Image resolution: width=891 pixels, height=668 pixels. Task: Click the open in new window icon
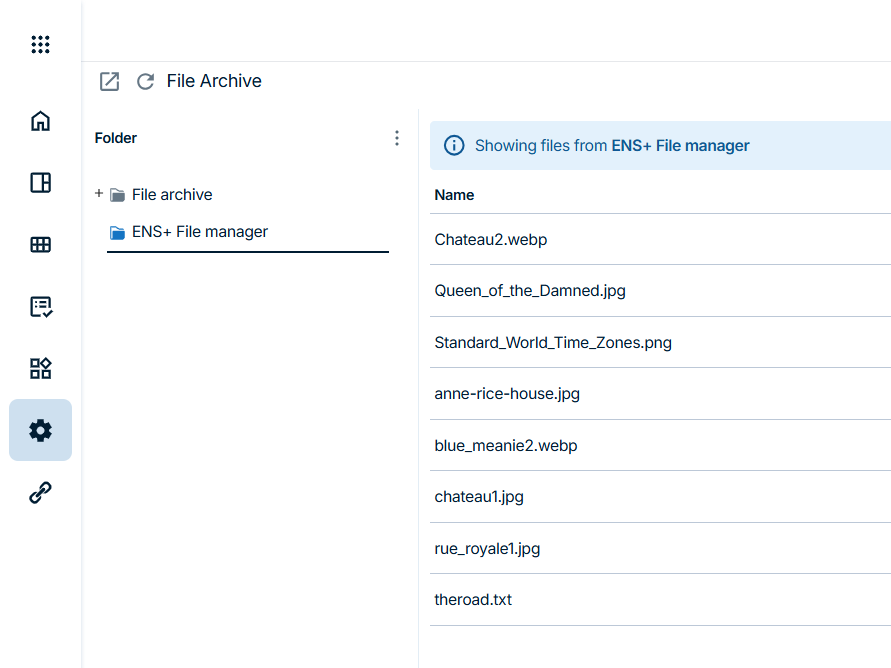pos(109,82)
